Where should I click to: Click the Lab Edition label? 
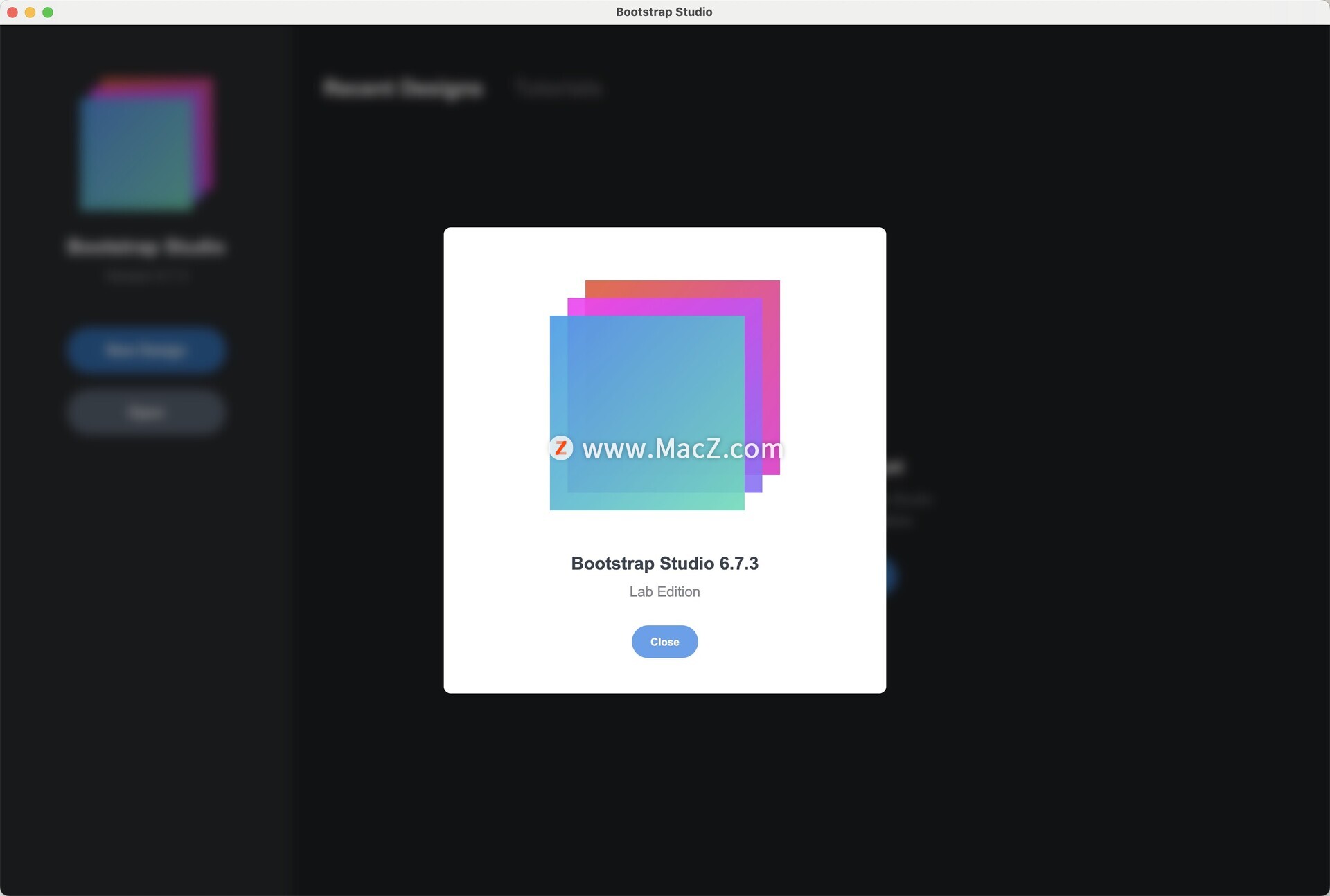point(665,592)
